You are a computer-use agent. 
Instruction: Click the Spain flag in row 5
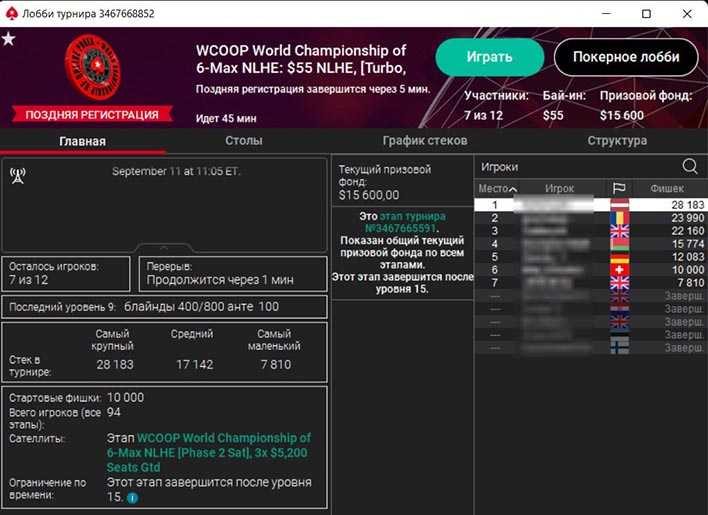pyautogui.click(x=620, y=257)
